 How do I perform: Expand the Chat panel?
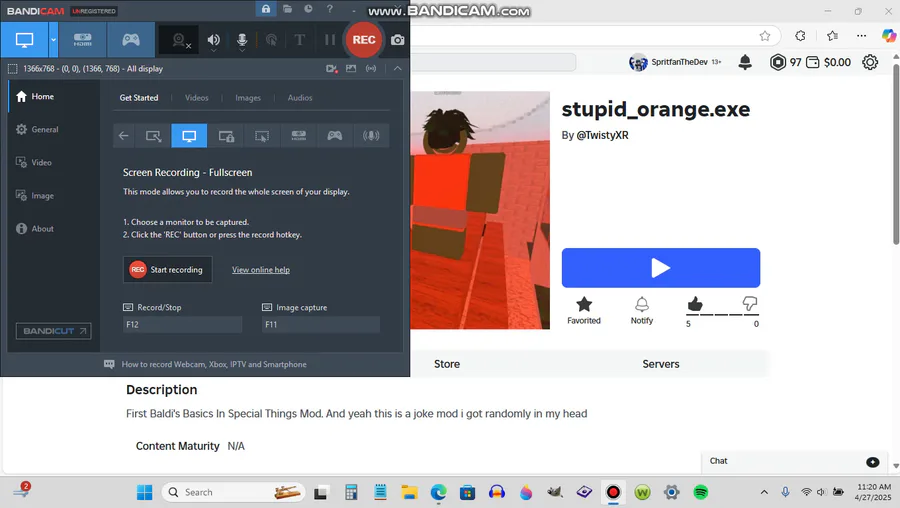(794, 462)
